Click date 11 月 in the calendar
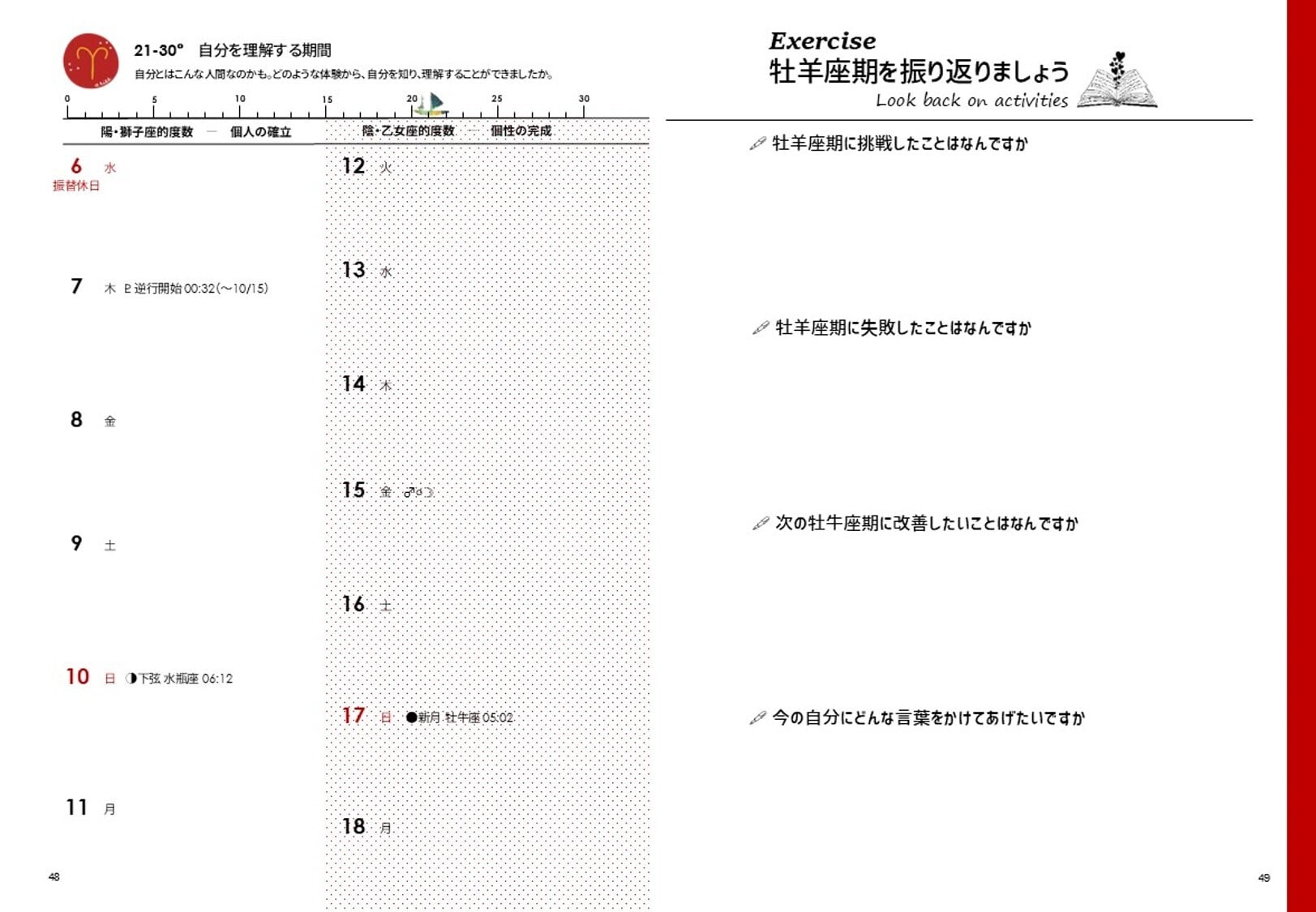The image size is (1316, 912). coord(90,807)
